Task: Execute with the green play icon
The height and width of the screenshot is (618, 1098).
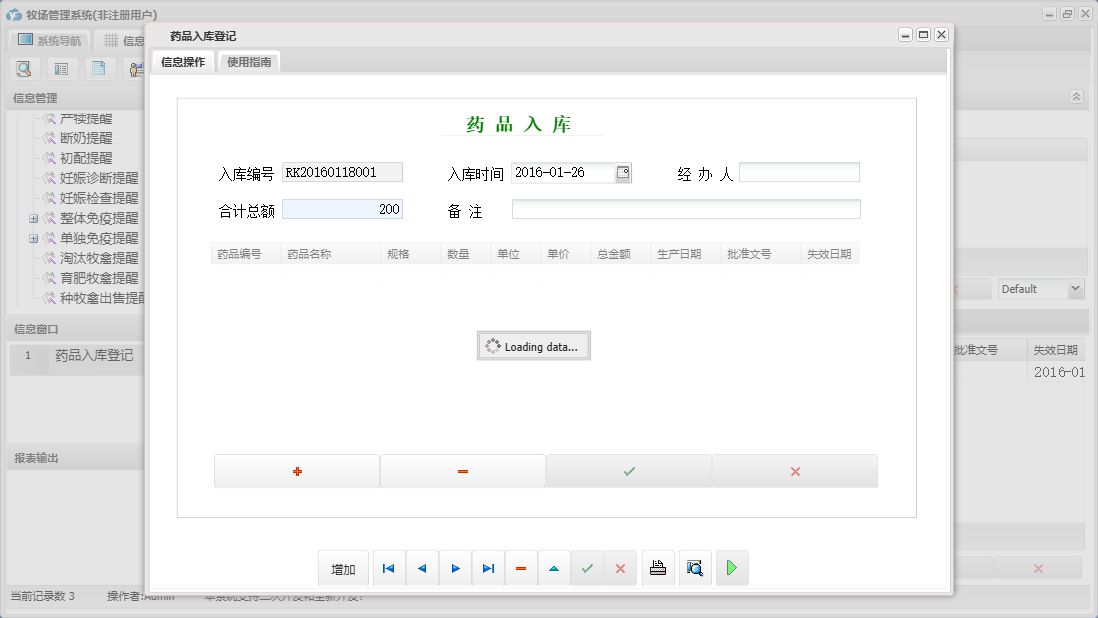Action: pos(731,568)
